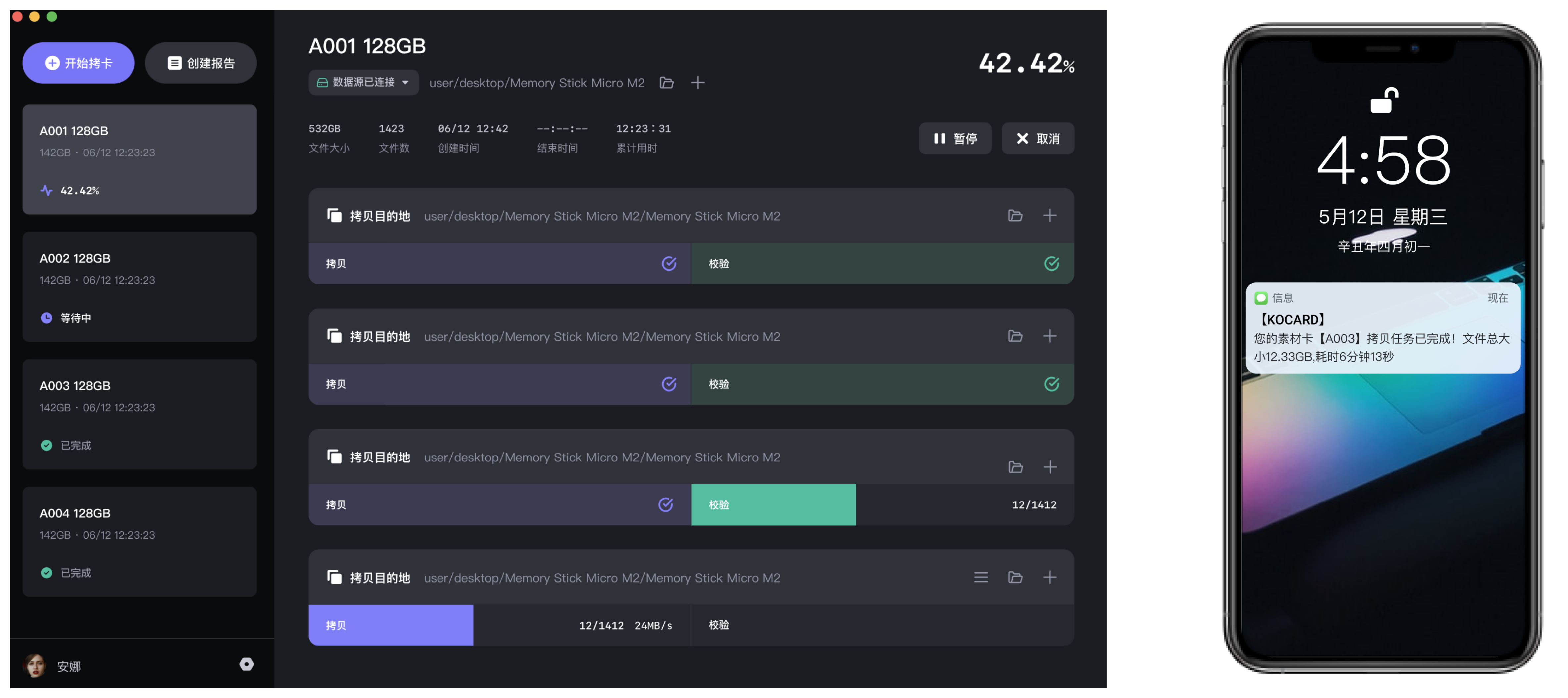Click the large 42.42% progress readout
The height and width of the screenshot is (698, 1568).
(1026, 63)
